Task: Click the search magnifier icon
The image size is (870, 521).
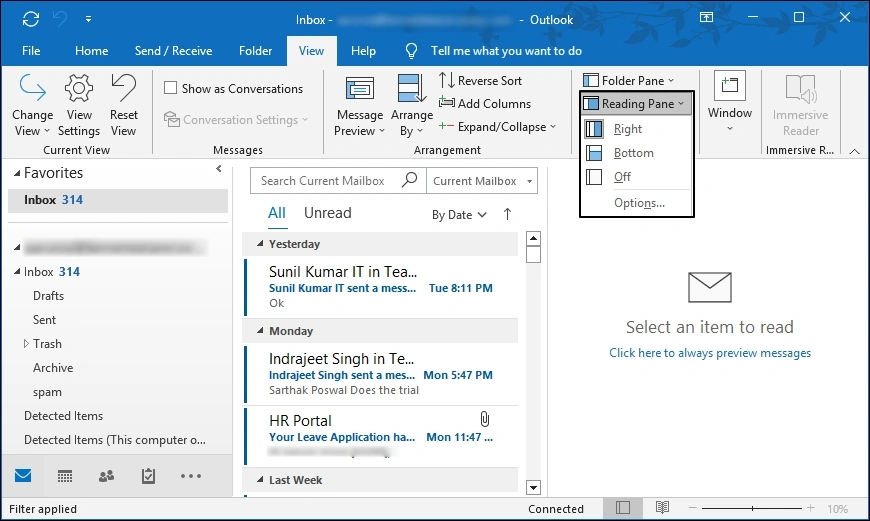Action: (x=409, y=180)
